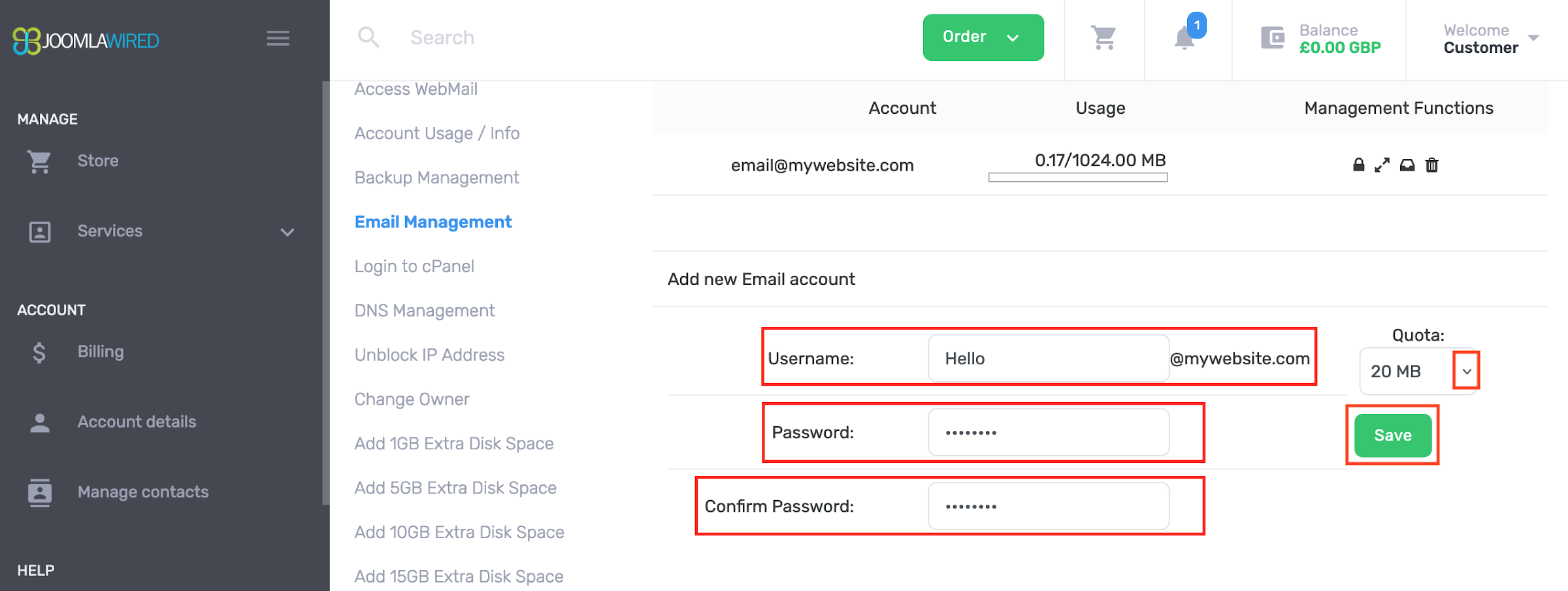Open the Order dropdown button
1568x591 pixels.
[983, 37]
